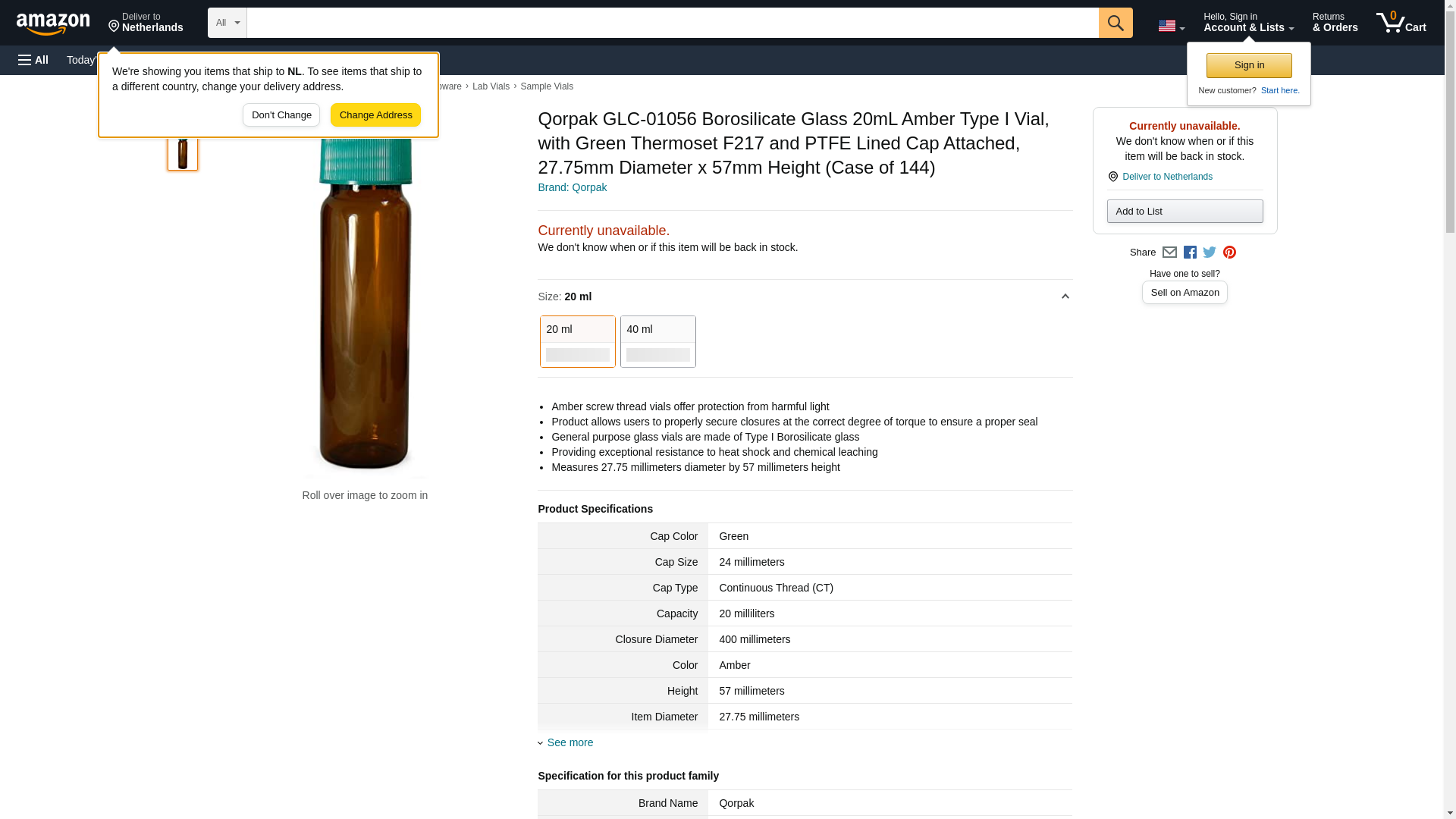Share the product on Pinterest

[x=1229, y=253]
